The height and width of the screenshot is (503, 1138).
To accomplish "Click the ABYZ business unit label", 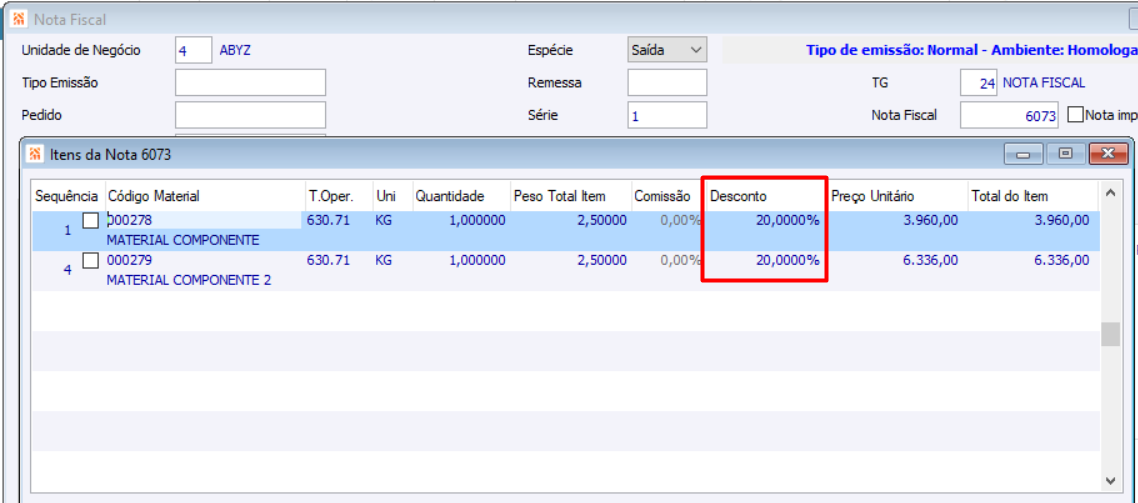I will tap(235, 50).
